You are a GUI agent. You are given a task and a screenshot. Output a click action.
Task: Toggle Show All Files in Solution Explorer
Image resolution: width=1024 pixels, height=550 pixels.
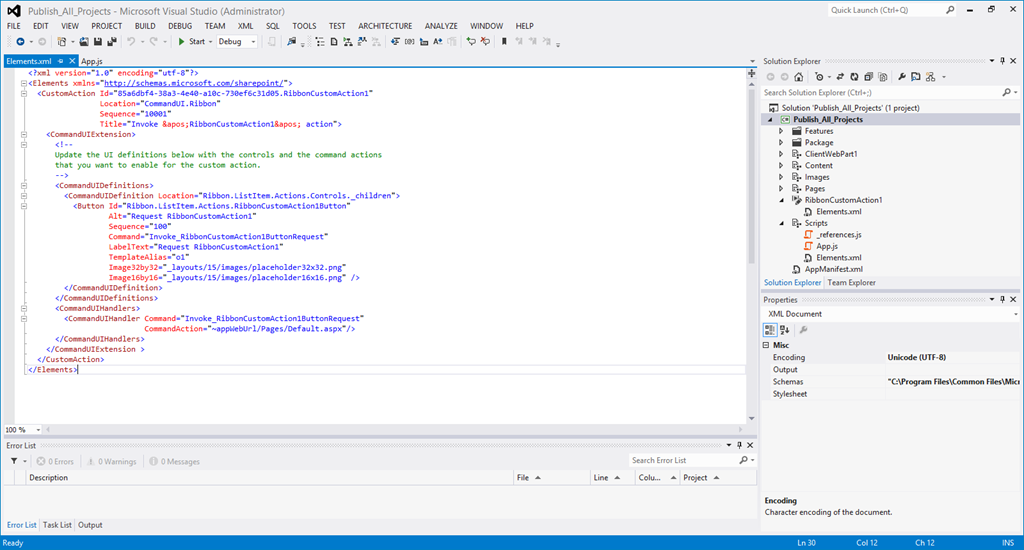(883, 77)
